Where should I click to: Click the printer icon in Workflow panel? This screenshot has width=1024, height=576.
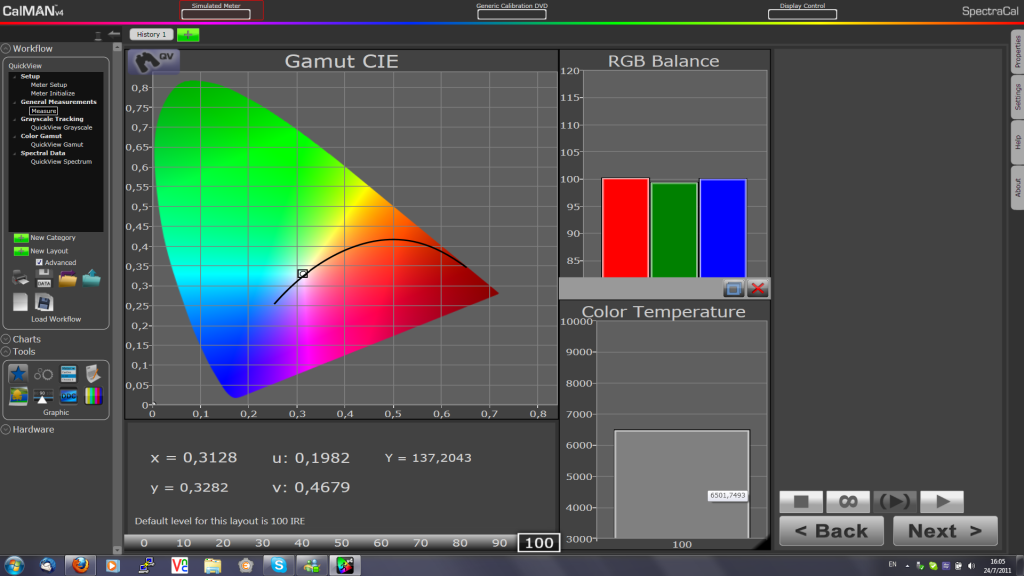point(20,278)
